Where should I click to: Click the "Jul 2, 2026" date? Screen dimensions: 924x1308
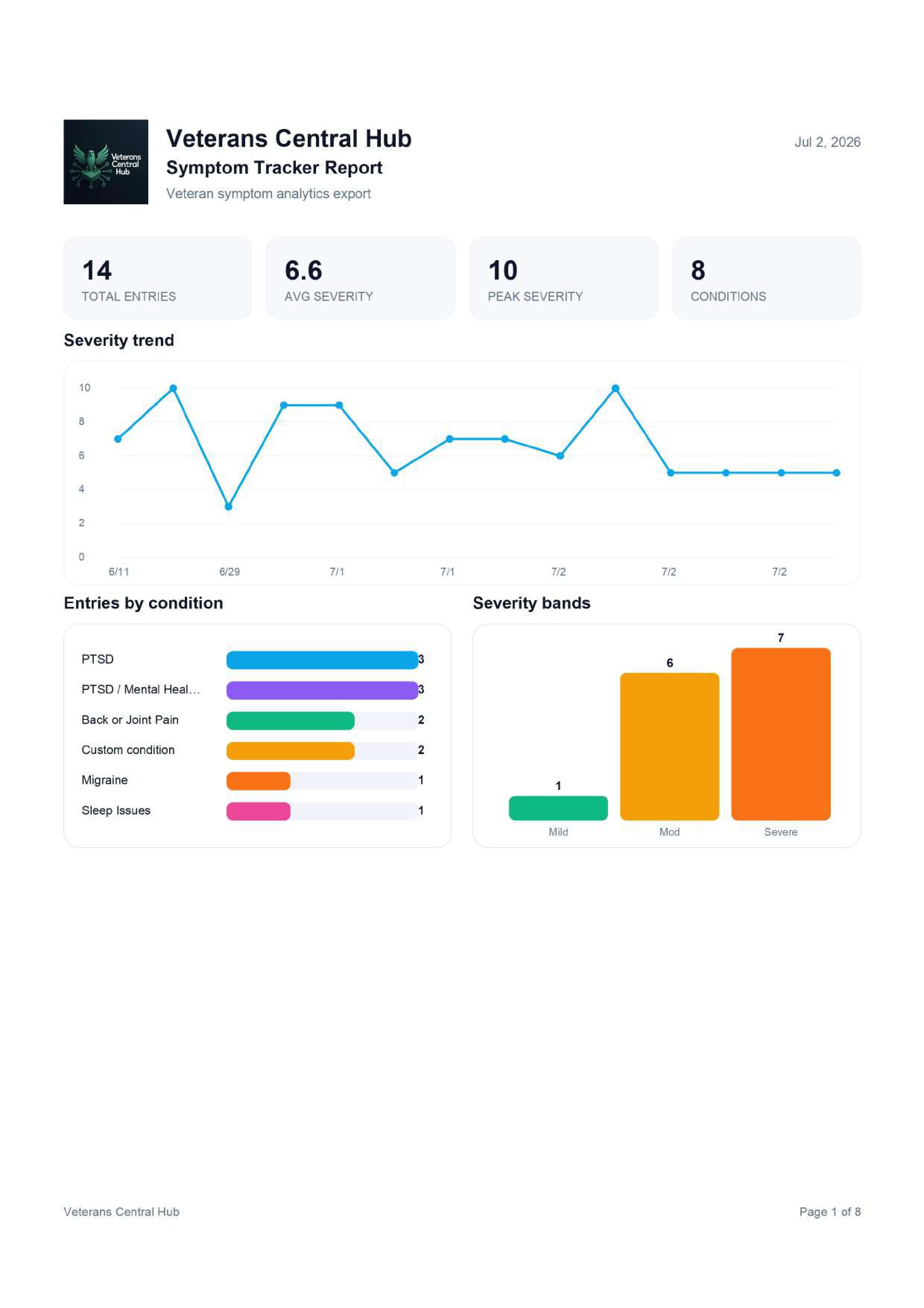(827, 142)
